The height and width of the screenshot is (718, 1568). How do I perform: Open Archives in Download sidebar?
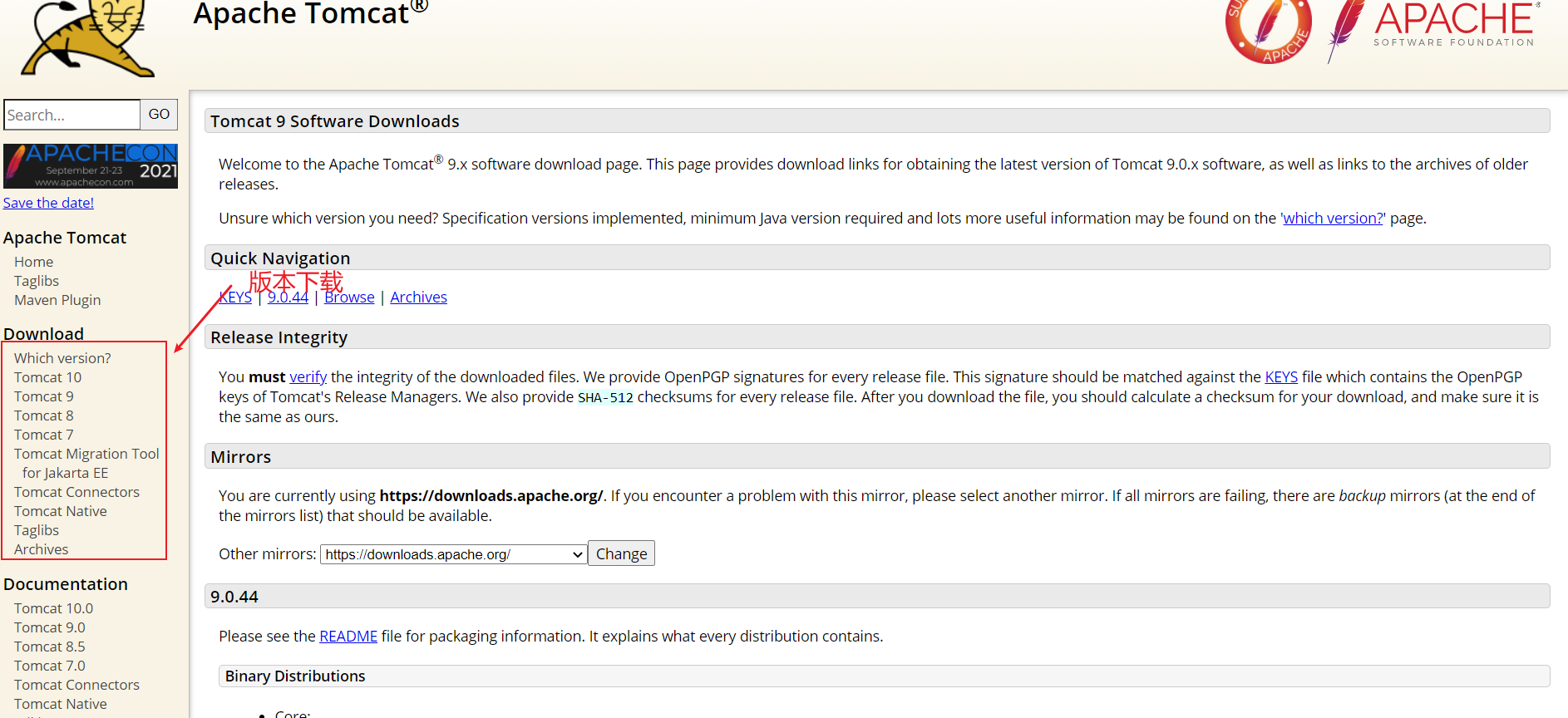41,549
